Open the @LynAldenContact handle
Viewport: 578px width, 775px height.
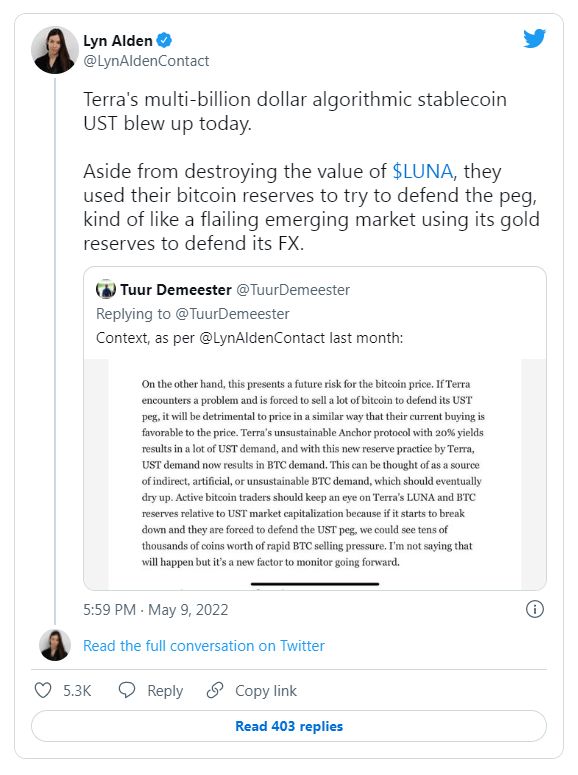pyautogui.click(x=146, y=61)
